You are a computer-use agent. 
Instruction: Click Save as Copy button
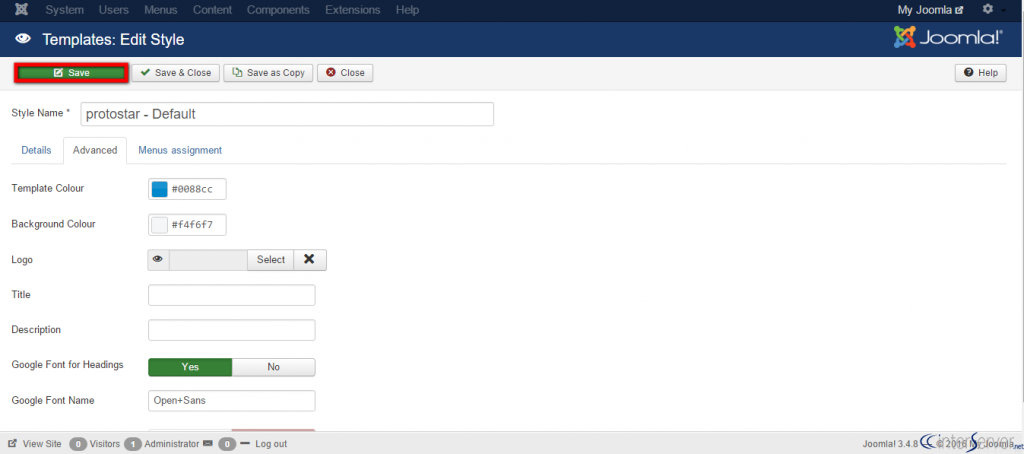[x=268, y=73]
